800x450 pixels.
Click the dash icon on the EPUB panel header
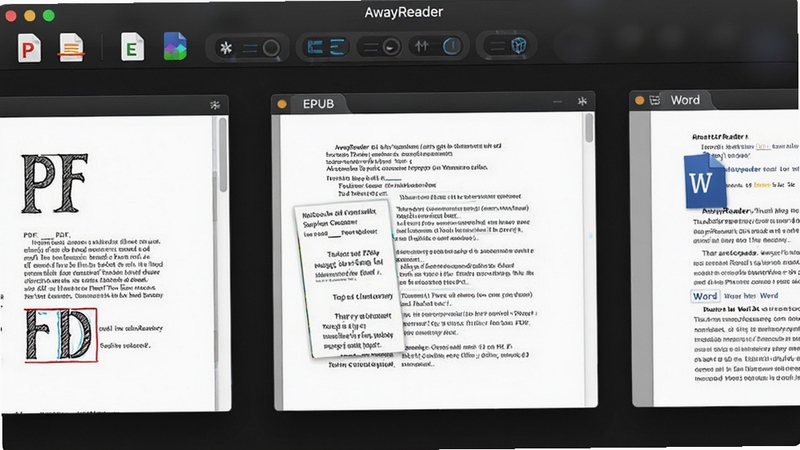[558, 102]
